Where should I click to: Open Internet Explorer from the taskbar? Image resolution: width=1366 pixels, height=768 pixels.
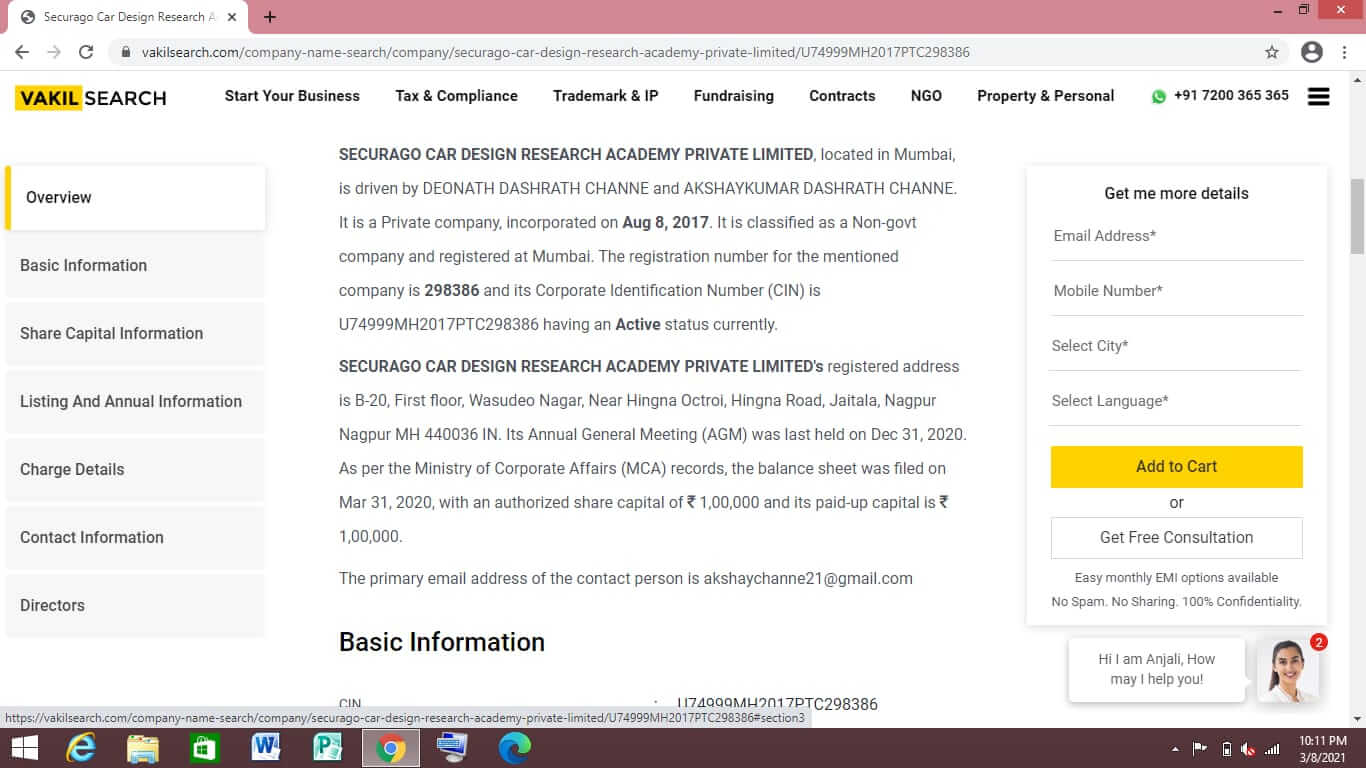(x=80, y=747)
